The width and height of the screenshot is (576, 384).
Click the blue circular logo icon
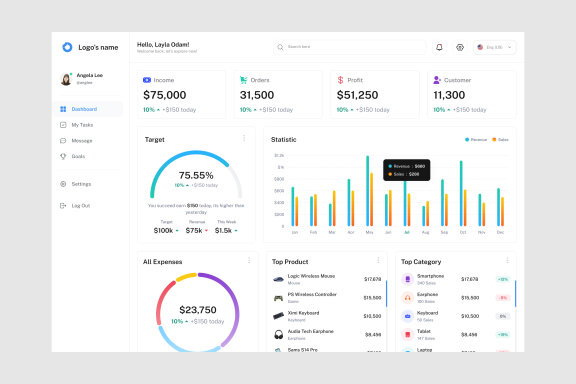[x=67, y=47]
